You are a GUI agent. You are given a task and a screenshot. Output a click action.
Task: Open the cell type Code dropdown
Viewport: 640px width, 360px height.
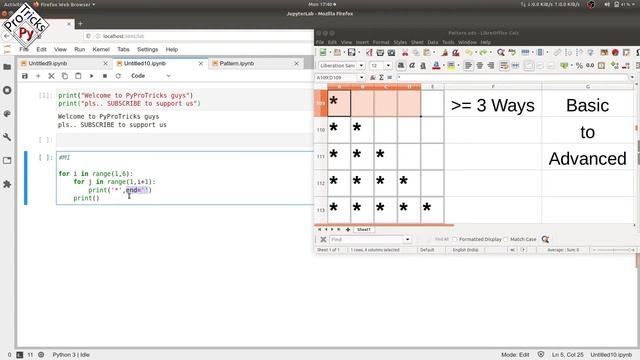151,76
